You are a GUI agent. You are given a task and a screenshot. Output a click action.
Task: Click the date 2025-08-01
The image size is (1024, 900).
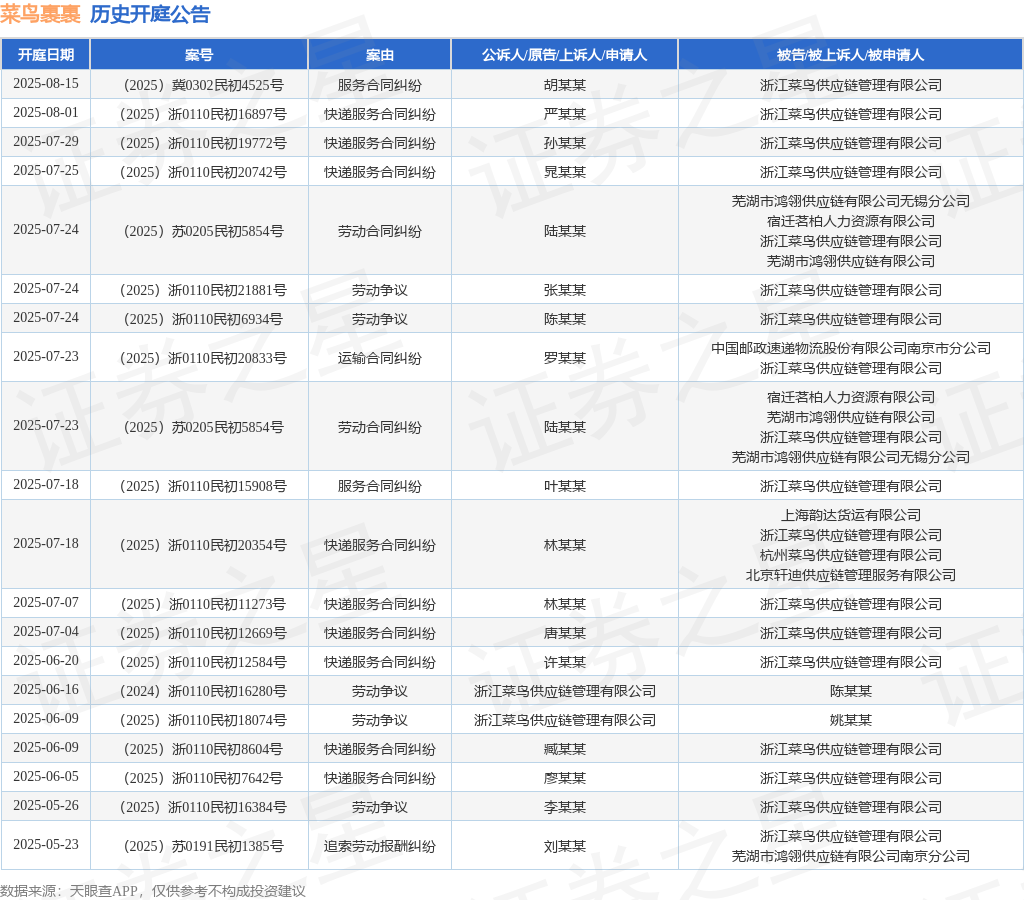(x=46, y=112)
